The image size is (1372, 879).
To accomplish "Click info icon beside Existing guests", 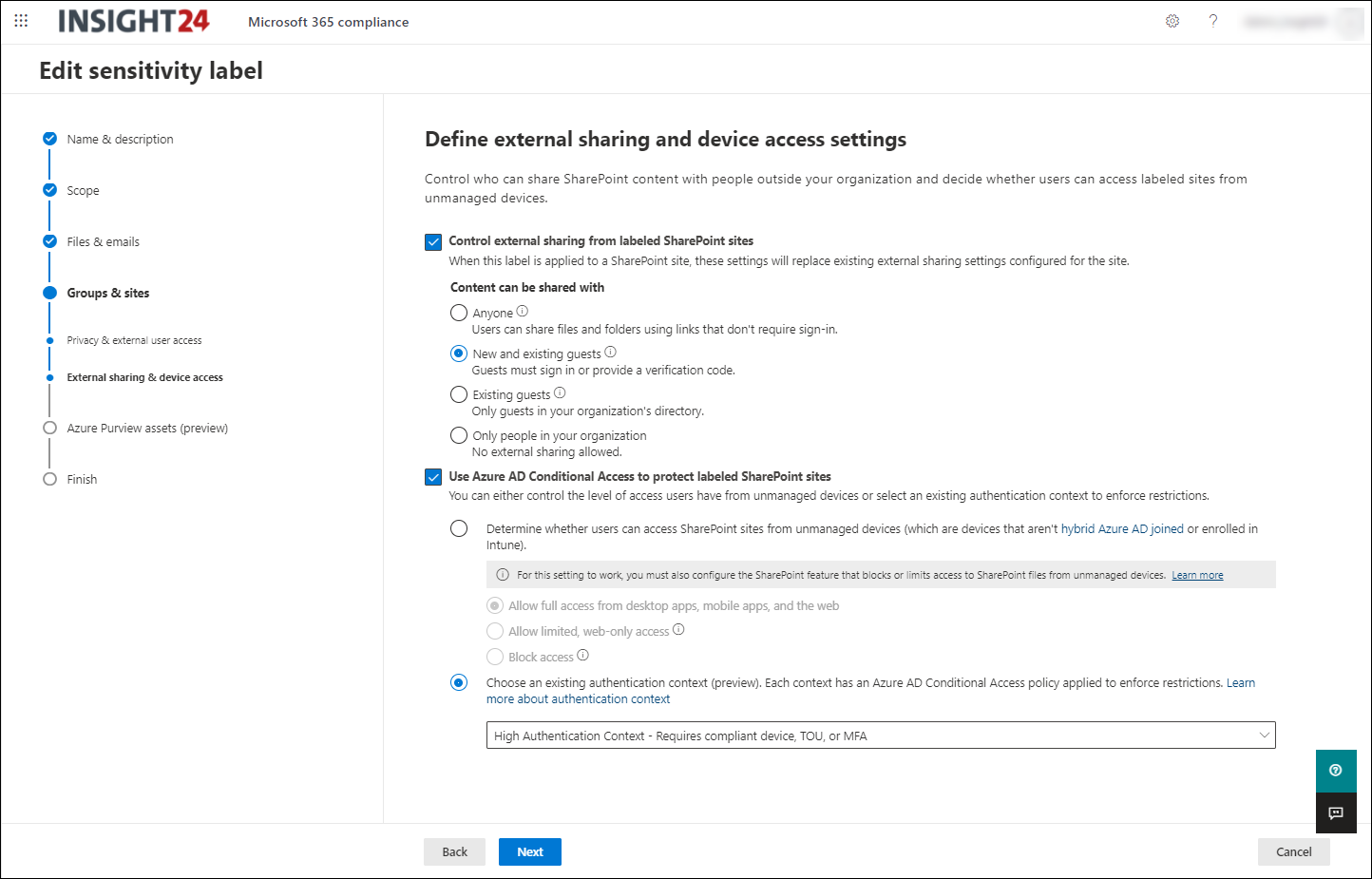I will (x=560, y=393).
